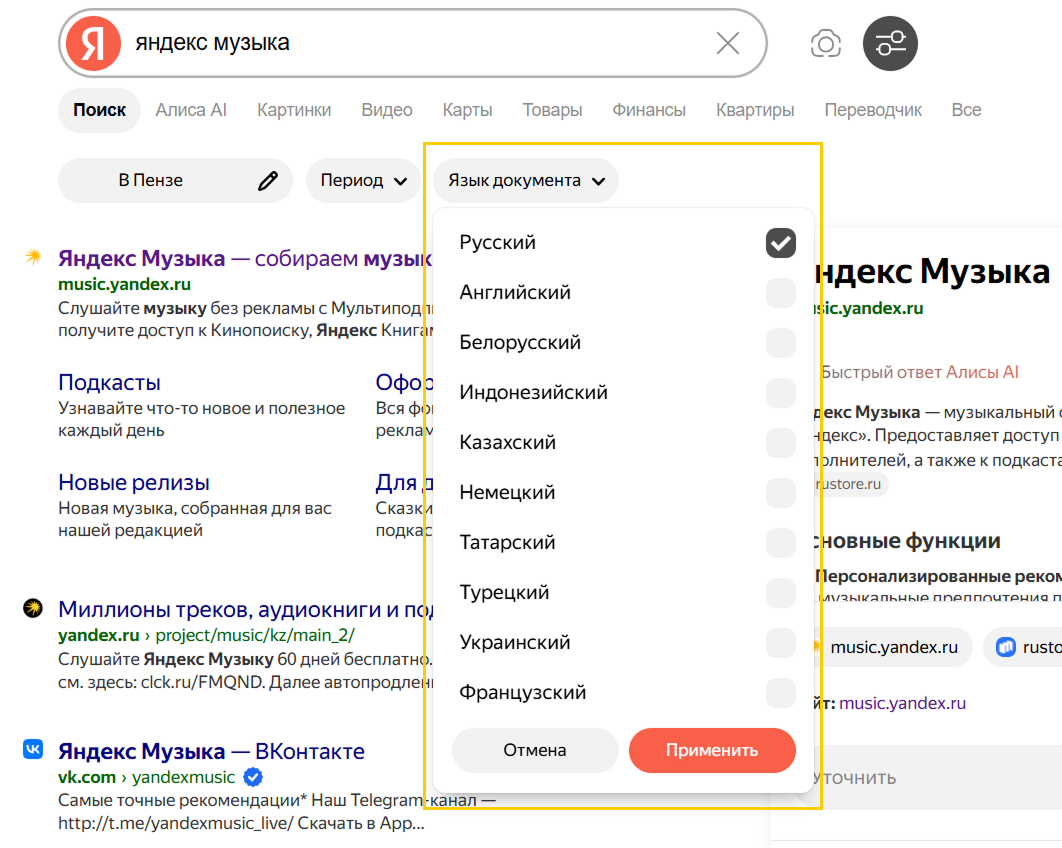Click the Белорусский language label
Viewport: 1062px width, 848px height.
pos(520,343)
